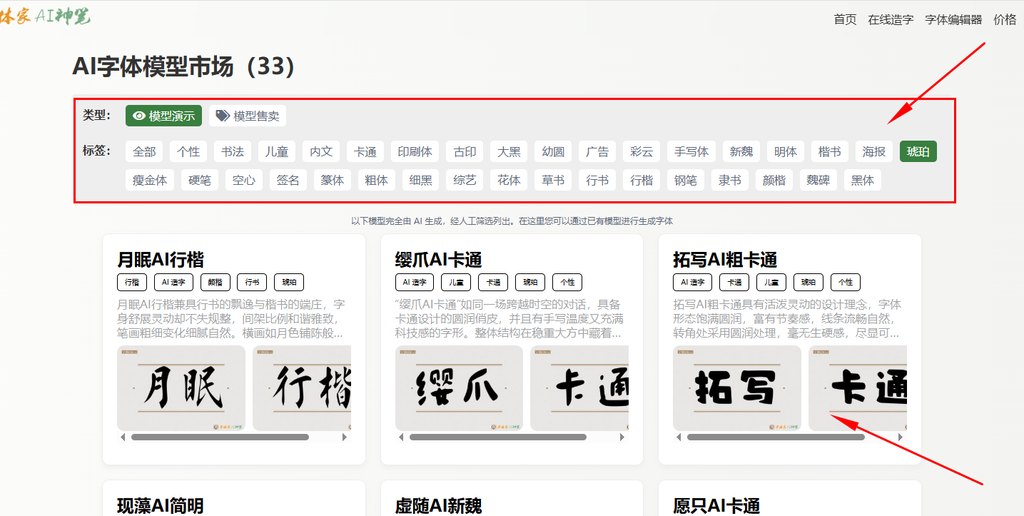The width and height of the screenshot is (1024, 516).
Task: Pick the 细黑 tag filter
Action: [x=421, y=180]
